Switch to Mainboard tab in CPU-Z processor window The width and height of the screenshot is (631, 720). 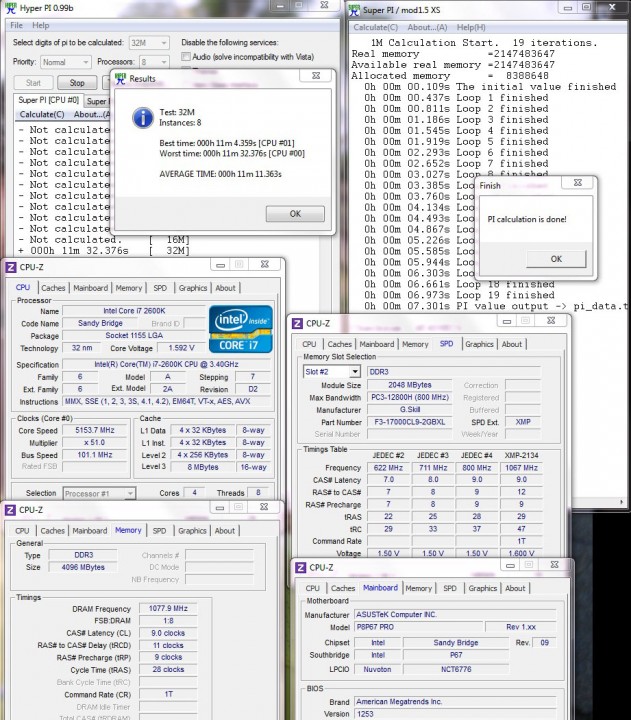pos(90,288)
